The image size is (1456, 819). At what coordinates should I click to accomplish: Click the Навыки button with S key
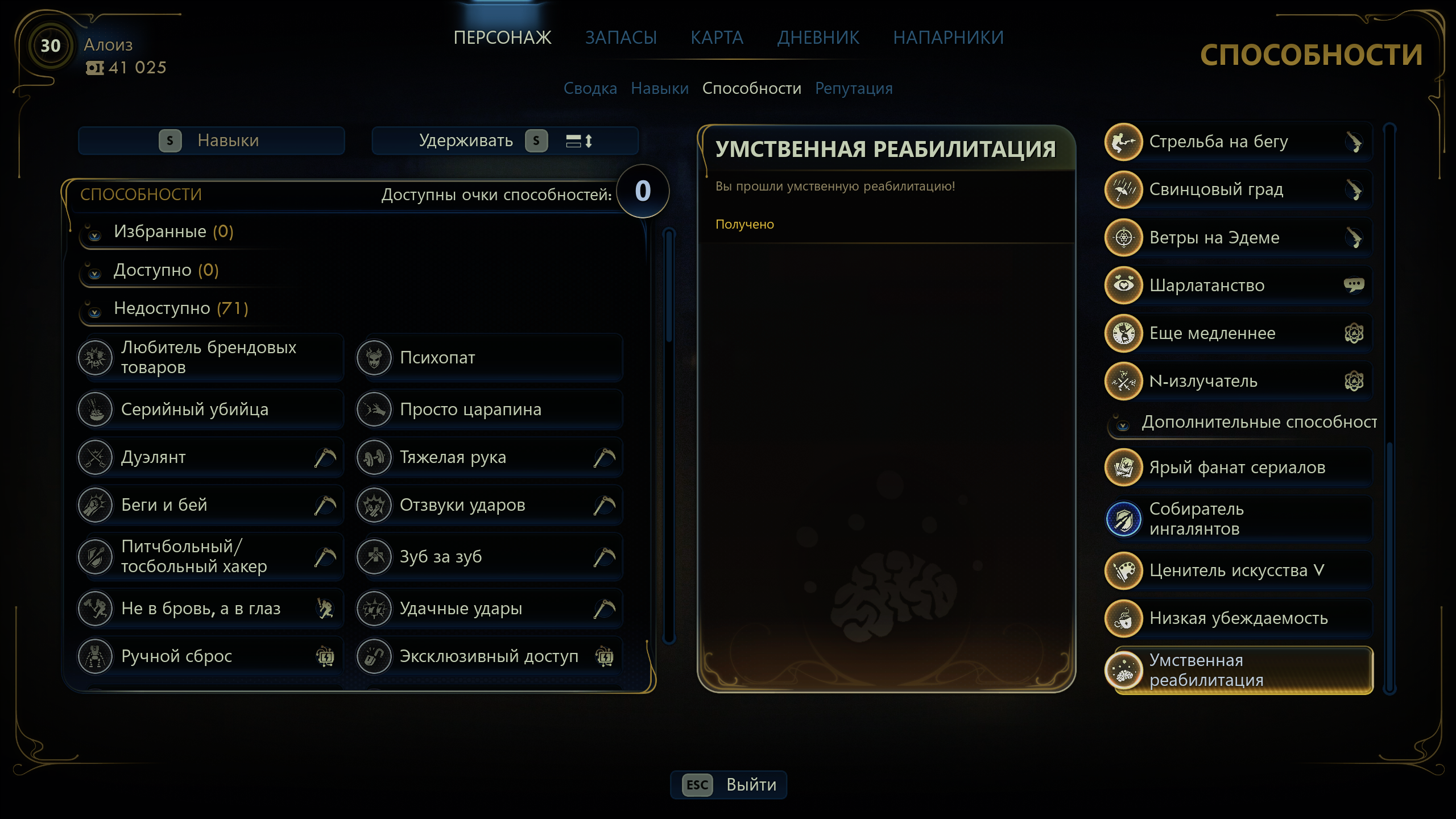(x=212, y=140)
